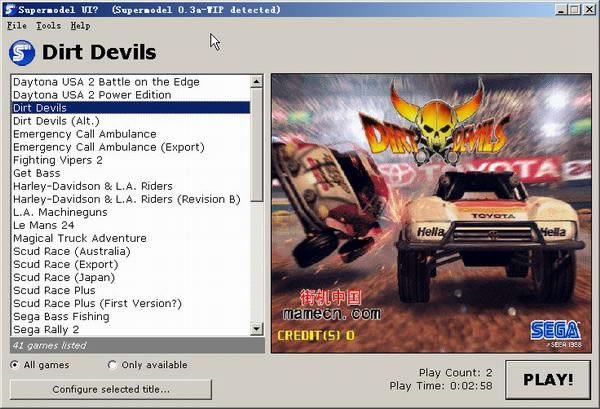
Task: Select the Only available radio button
Action: (112, 365)
